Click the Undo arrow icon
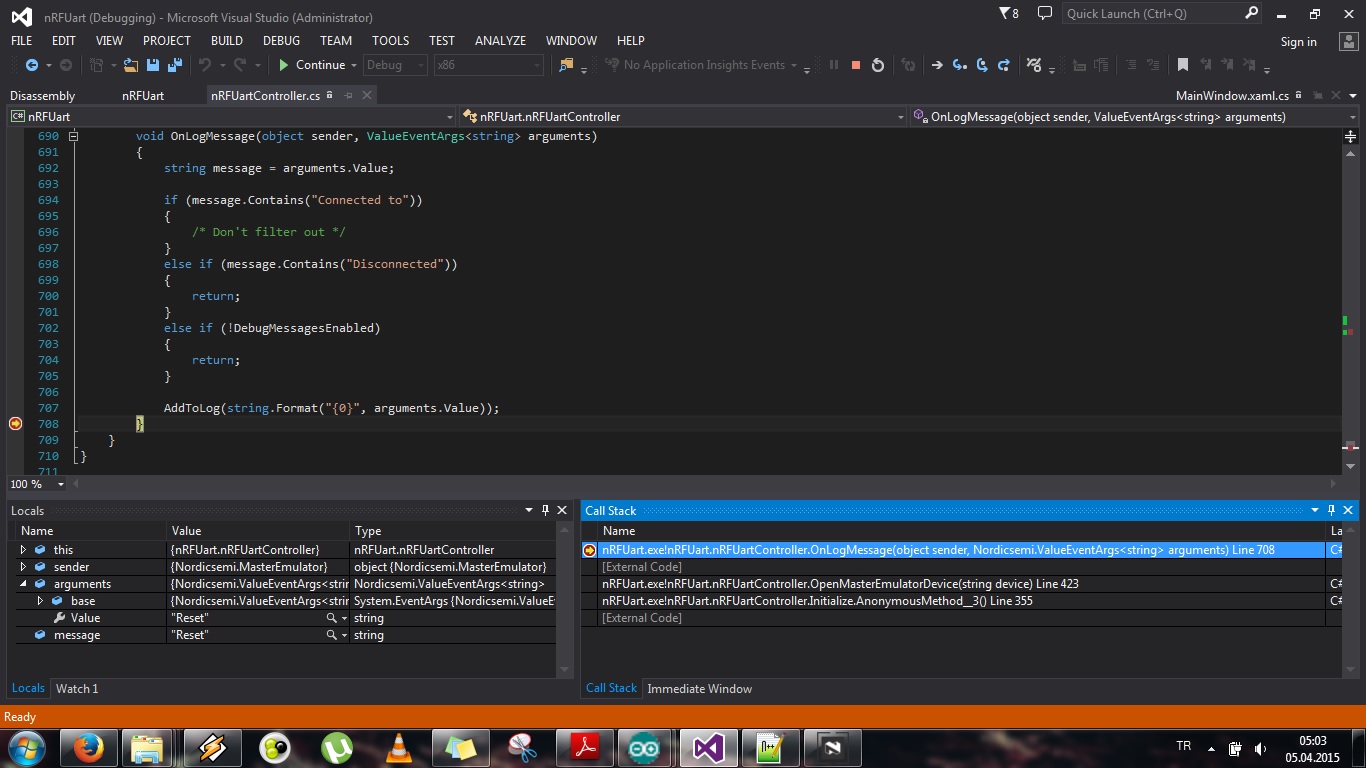 (205, 65)
